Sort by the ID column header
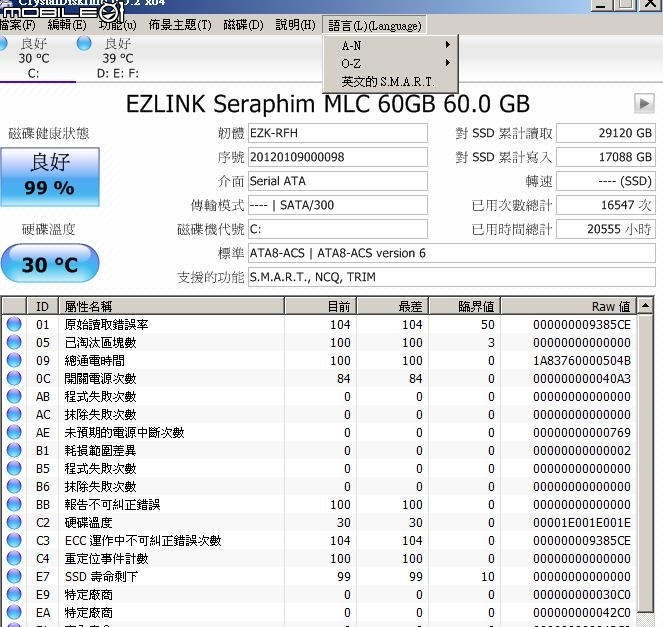This screenshot has height=627, width=663. click(x=42, y=306)
